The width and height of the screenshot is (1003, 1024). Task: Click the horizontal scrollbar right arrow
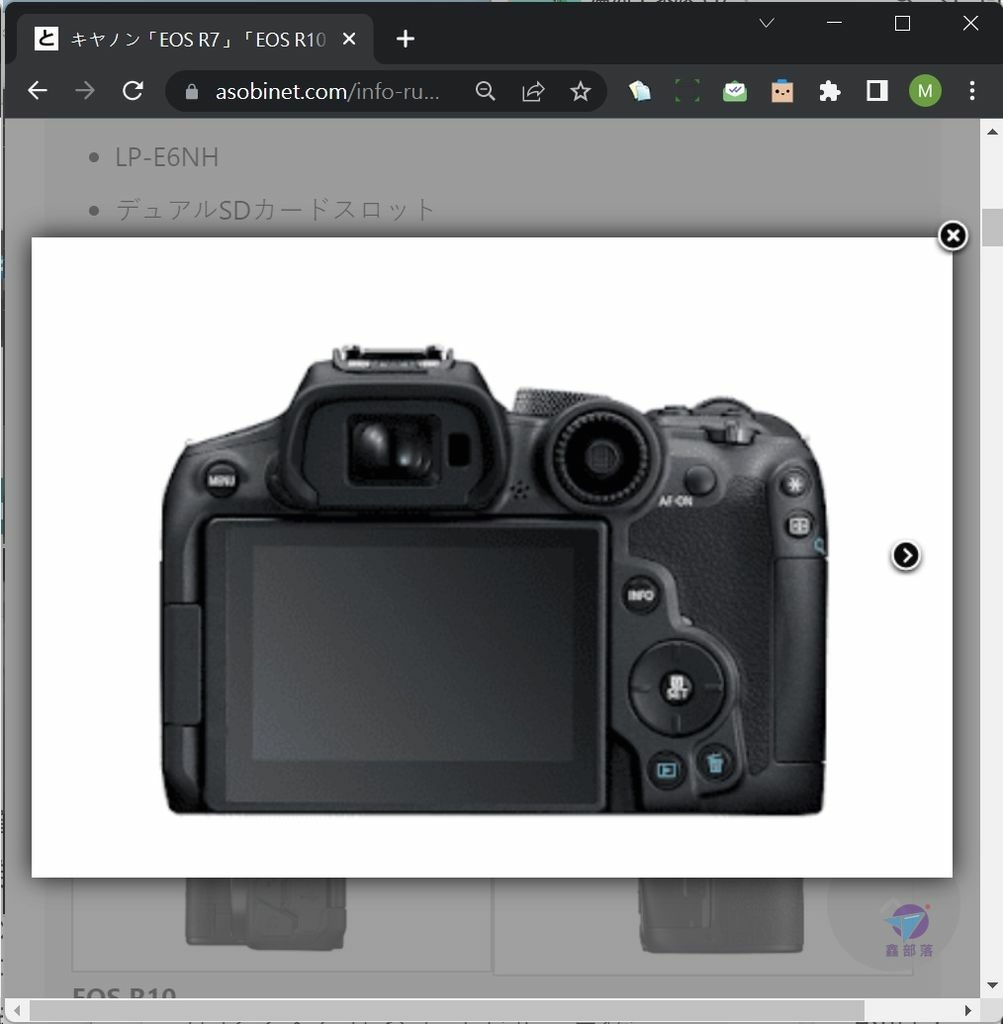click(x=968, y=1010)
